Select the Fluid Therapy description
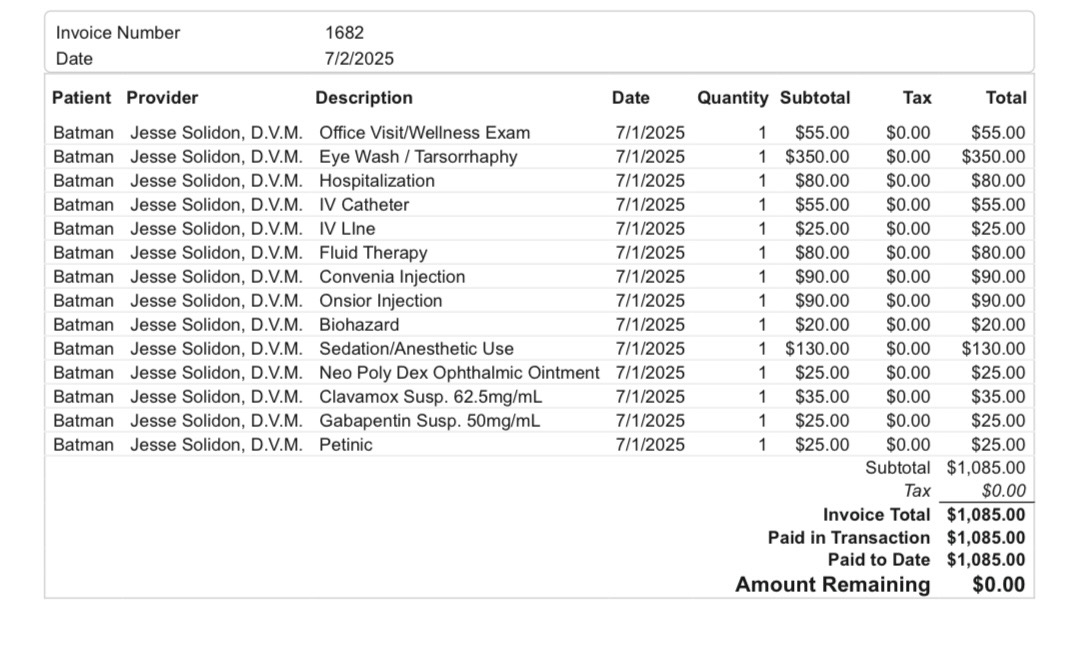This screenshot has height=658, width=1091. [x=373, y=253]
